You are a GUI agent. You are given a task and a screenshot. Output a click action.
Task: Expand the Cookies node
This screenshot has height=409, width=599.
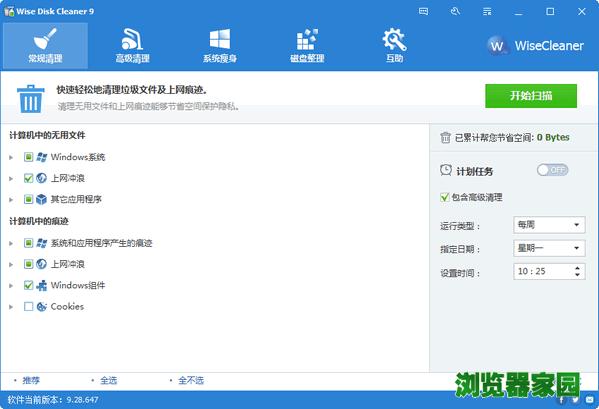point(11,307)
